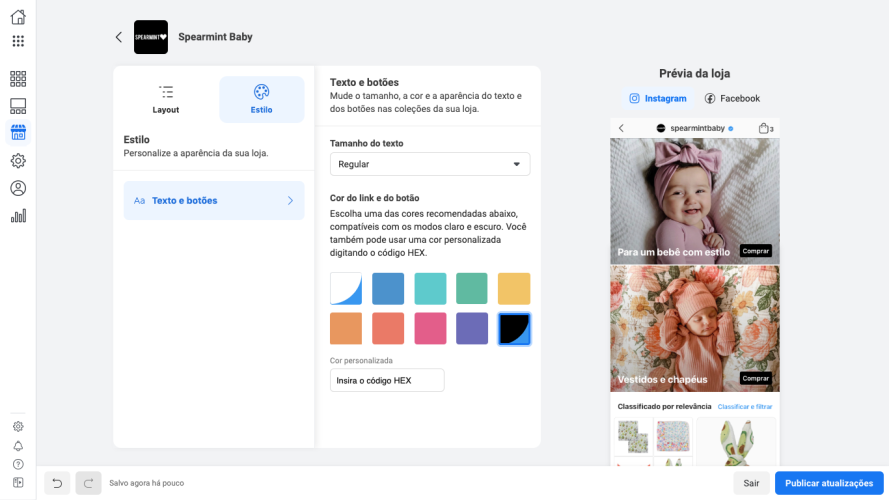Open the Tamanho do texto dropdown

point(430,164)
